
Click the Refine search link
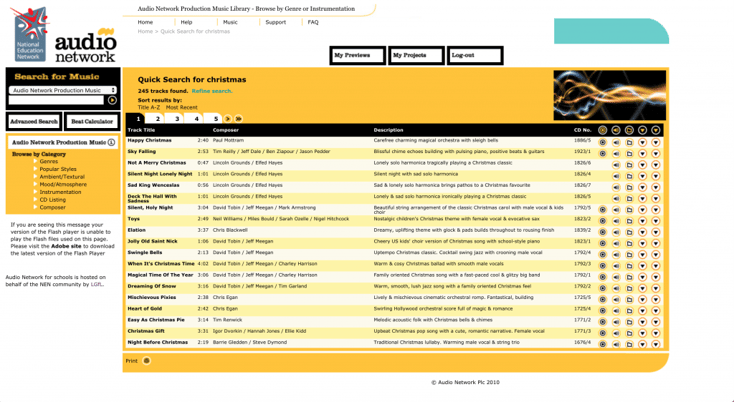pyautogui.click(x=212, y=91)
